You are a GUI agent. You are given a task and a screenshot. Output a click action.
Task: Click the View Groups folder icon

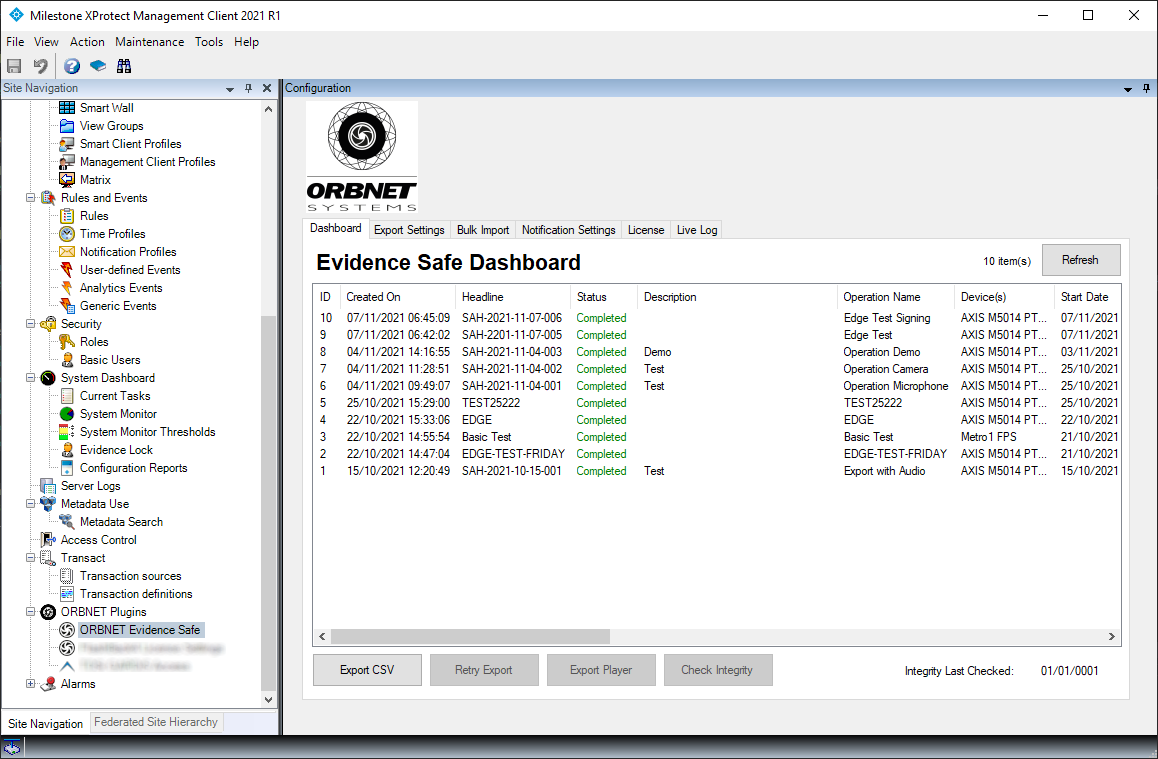point(67,126)
